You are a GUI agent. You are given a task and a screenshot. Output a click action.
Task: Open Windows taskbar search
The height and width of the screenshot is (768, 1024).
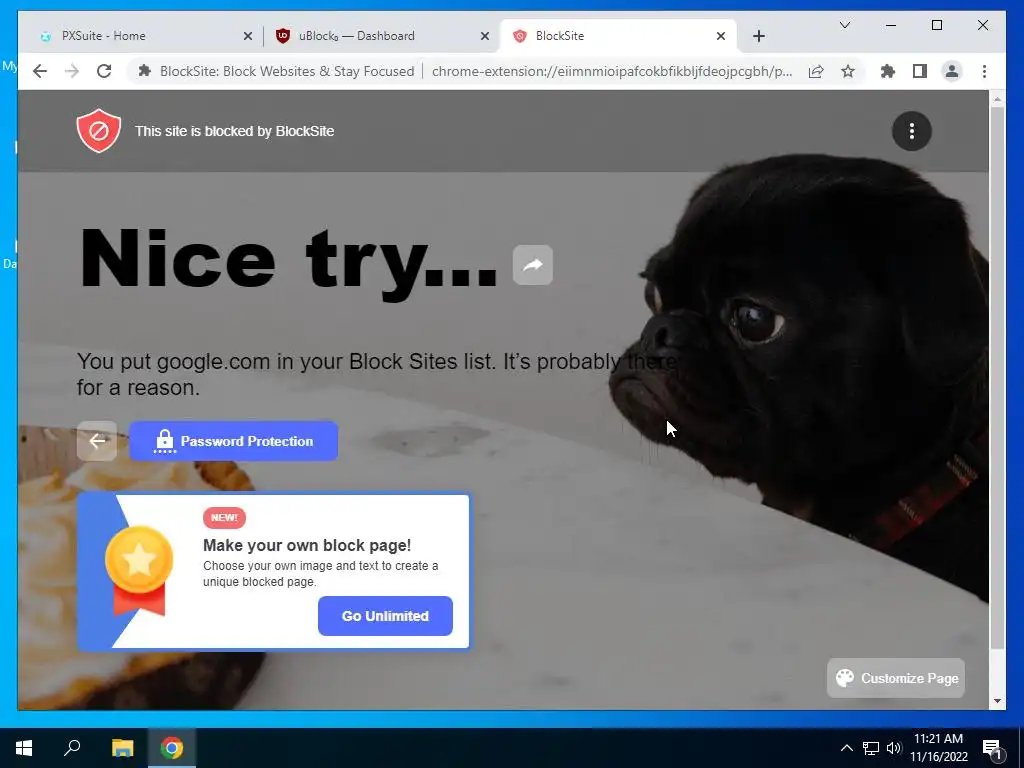72,748
